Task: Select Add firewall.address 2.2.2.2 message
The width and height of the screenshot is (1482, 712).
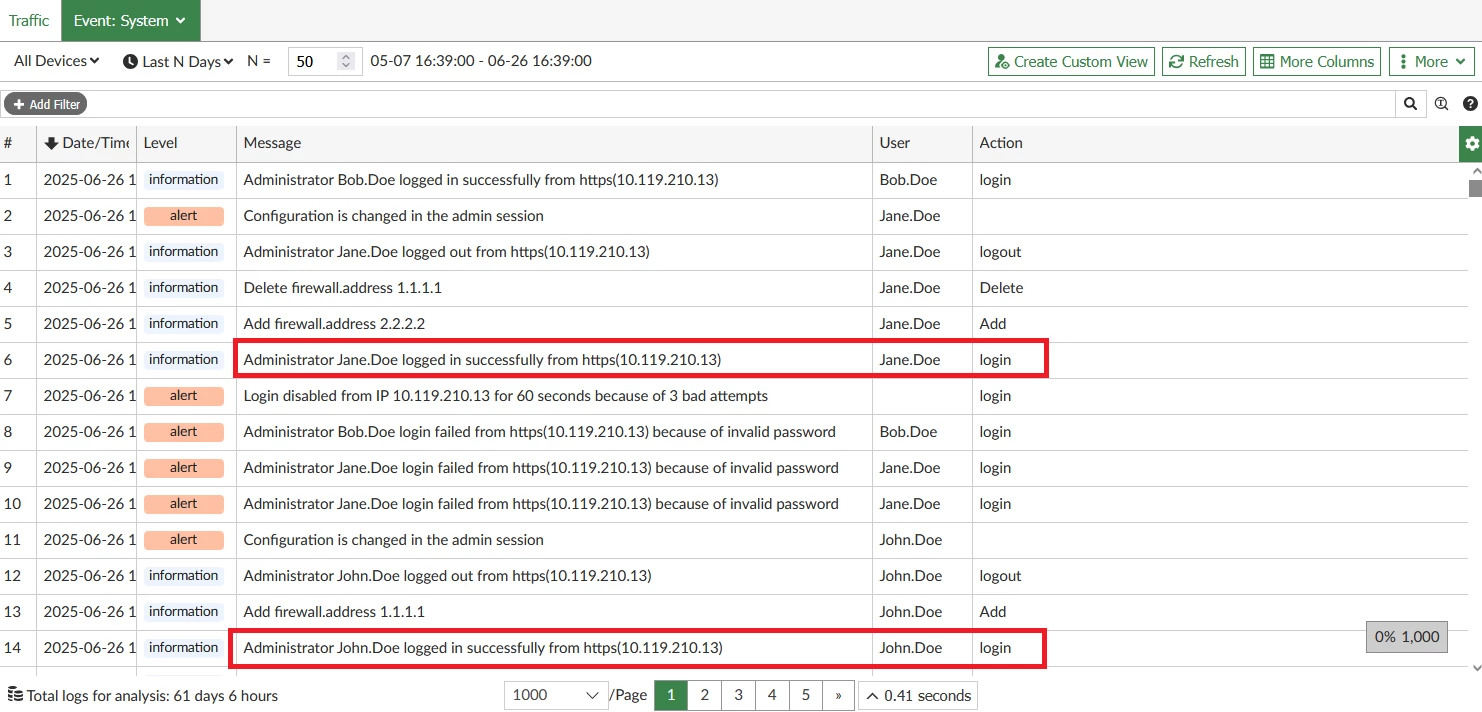Action: (335, 324)
